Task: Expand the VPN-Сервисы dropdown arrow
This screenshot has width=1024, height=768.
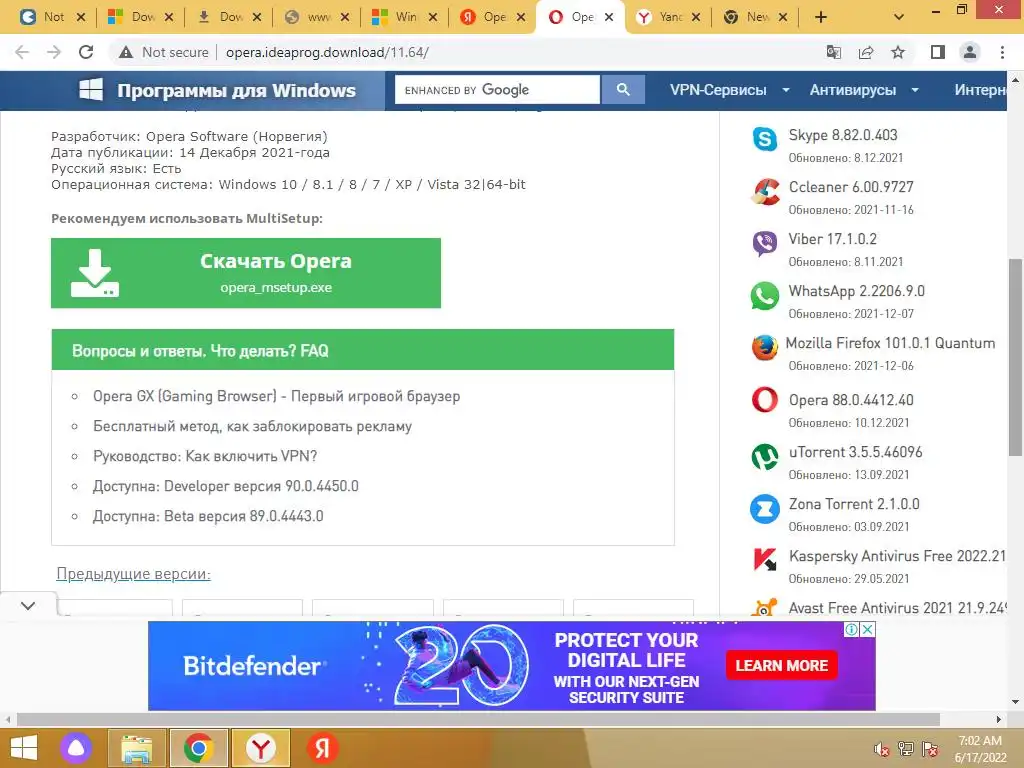Action: tap(786, 90)
